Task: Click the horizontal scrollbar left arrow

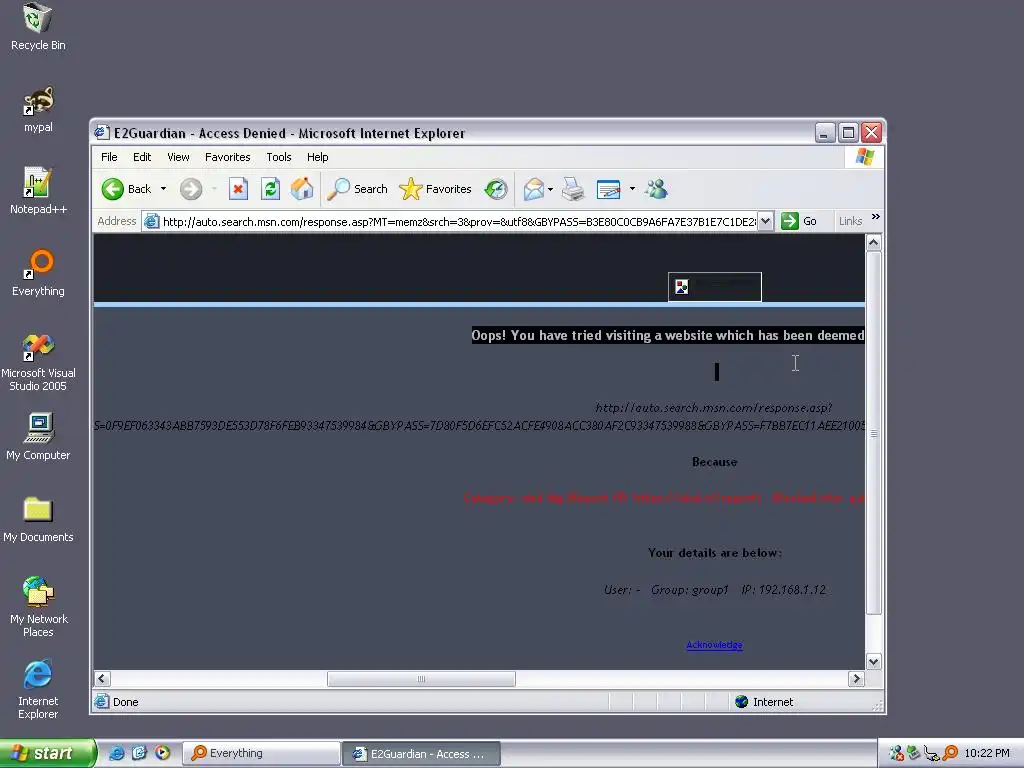Action: [x=103, y=679]
